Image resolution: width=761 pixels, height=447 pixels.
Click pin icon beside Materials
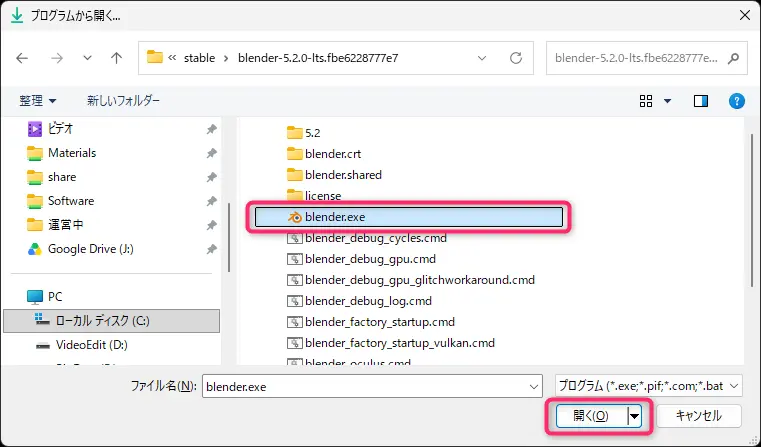tap(212, 153)
